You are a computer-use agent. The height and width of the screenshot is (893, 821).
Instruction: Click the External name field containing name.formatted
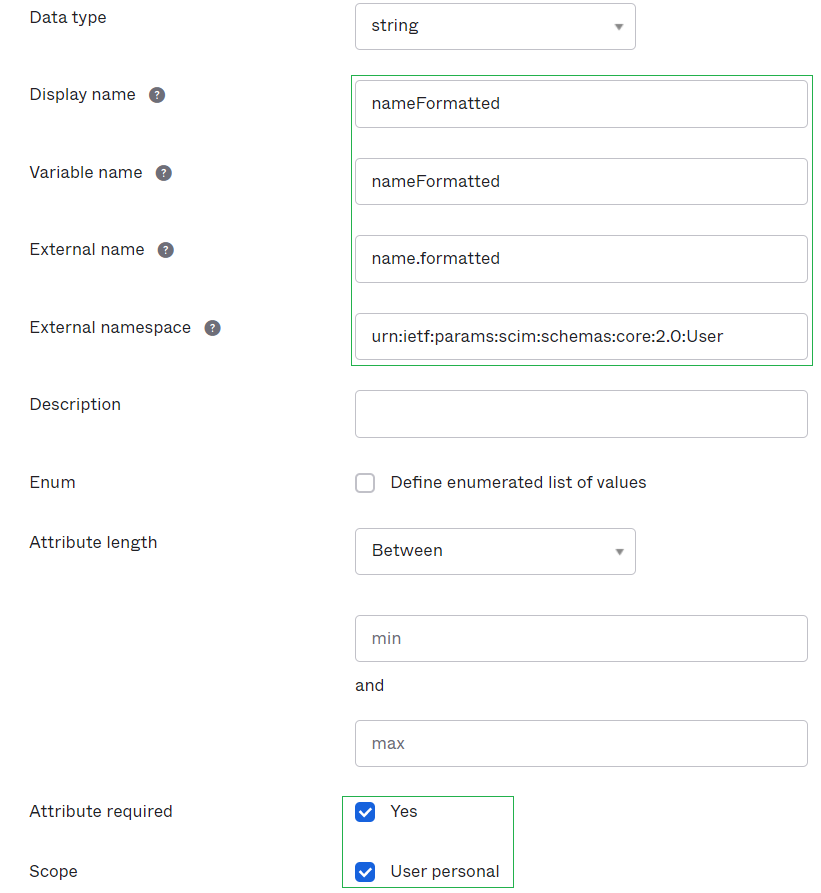(x=580, y=259)
